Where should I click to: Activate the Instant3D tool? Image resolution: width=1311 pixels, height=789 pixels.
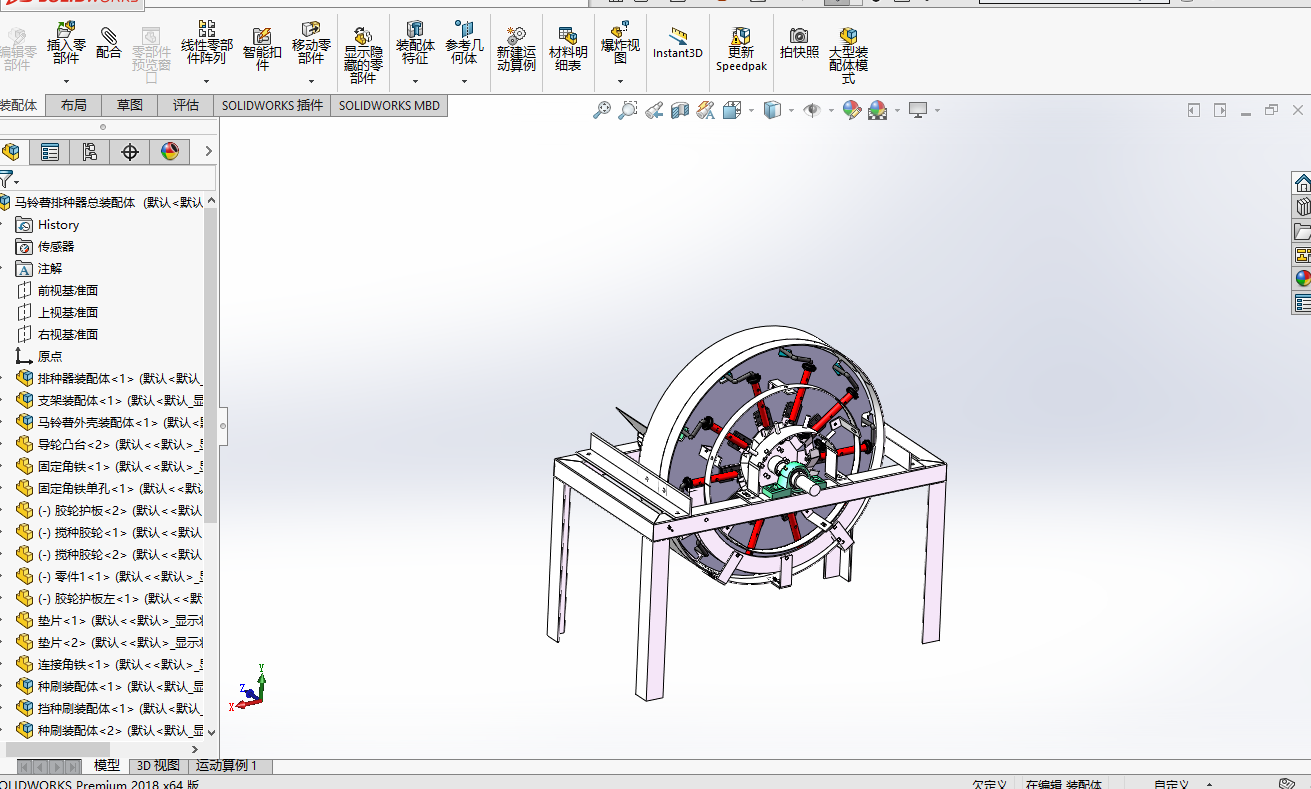coord(678,44)
